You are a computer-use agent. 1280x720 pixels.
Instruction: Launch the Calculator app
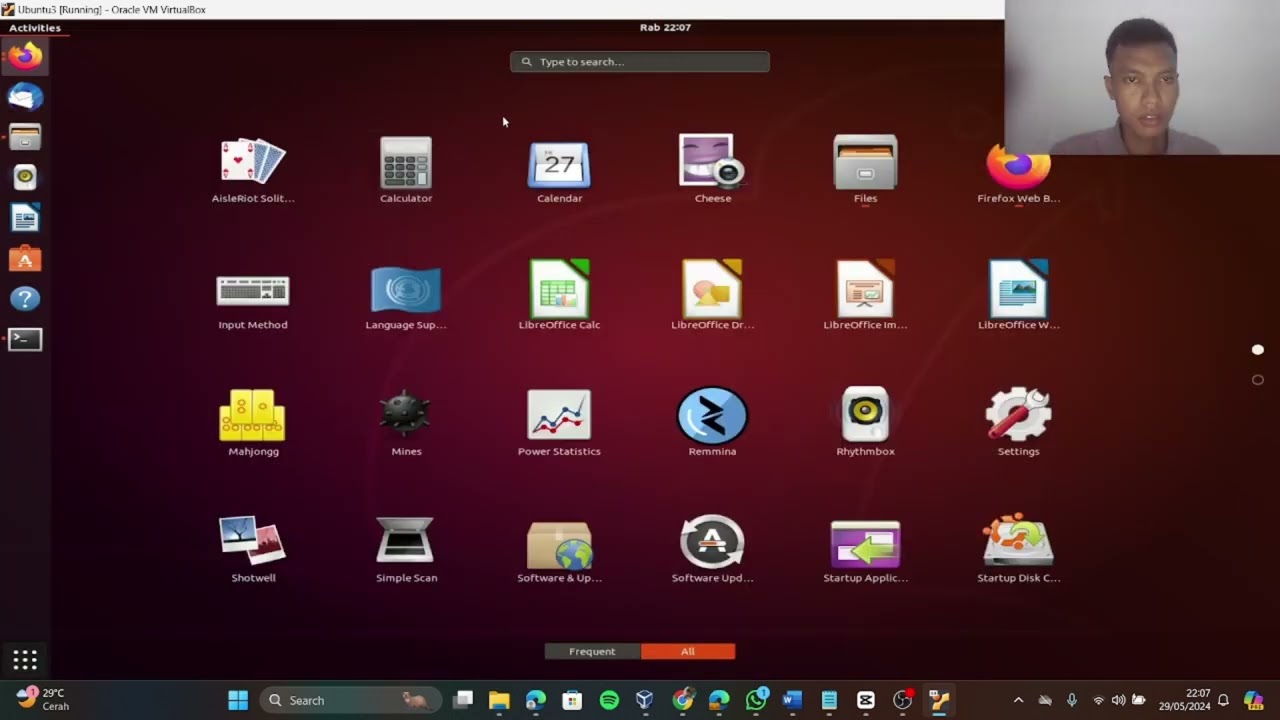click(406, 170)
